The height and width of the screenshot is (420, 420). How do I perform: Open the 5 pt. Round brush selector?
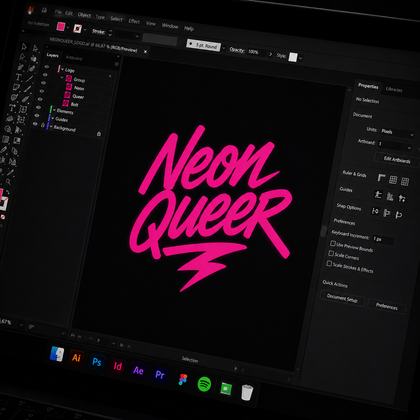(203, 45)
